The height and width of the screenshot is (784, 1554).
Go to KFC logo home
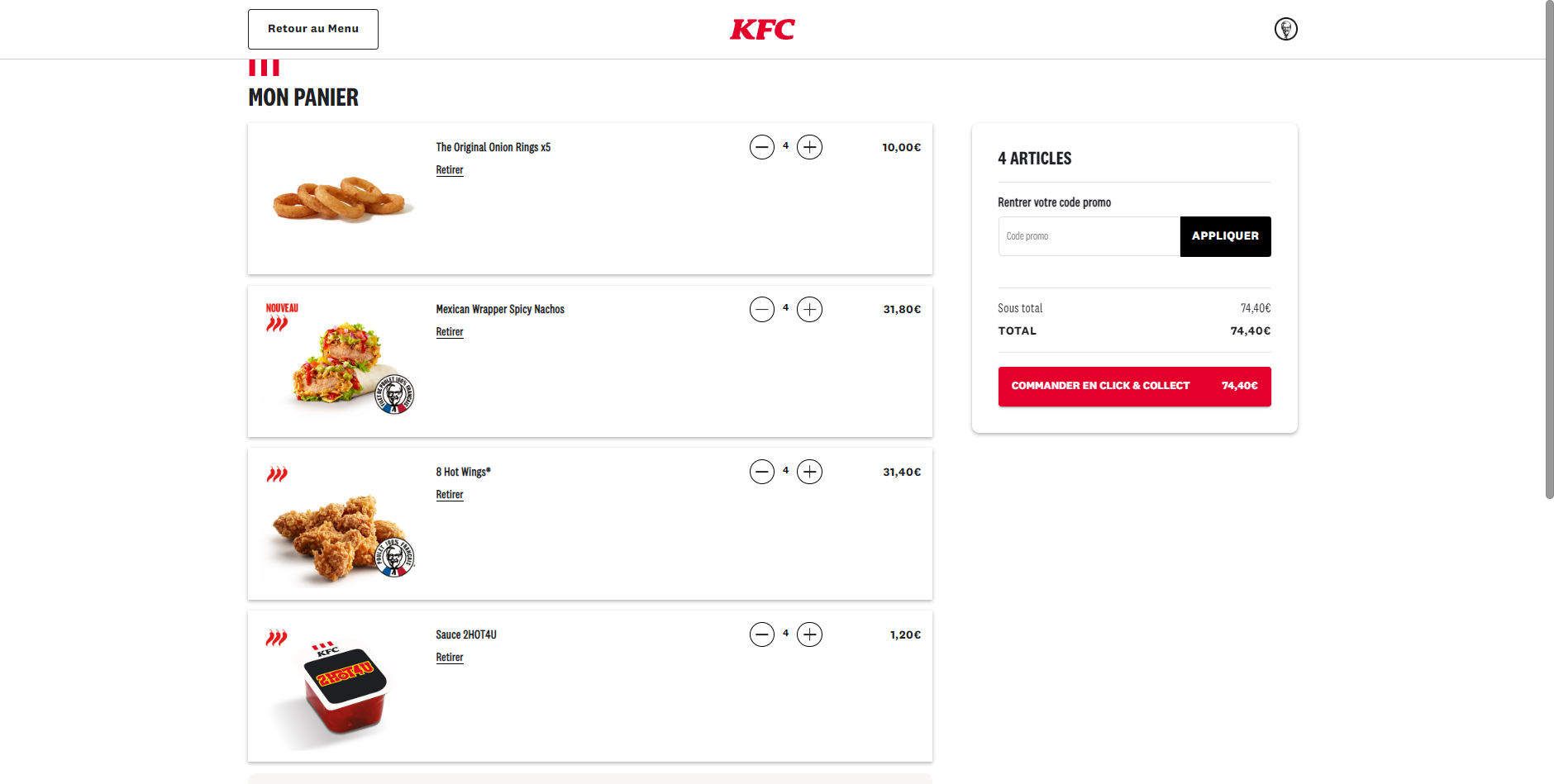(762, 29)
